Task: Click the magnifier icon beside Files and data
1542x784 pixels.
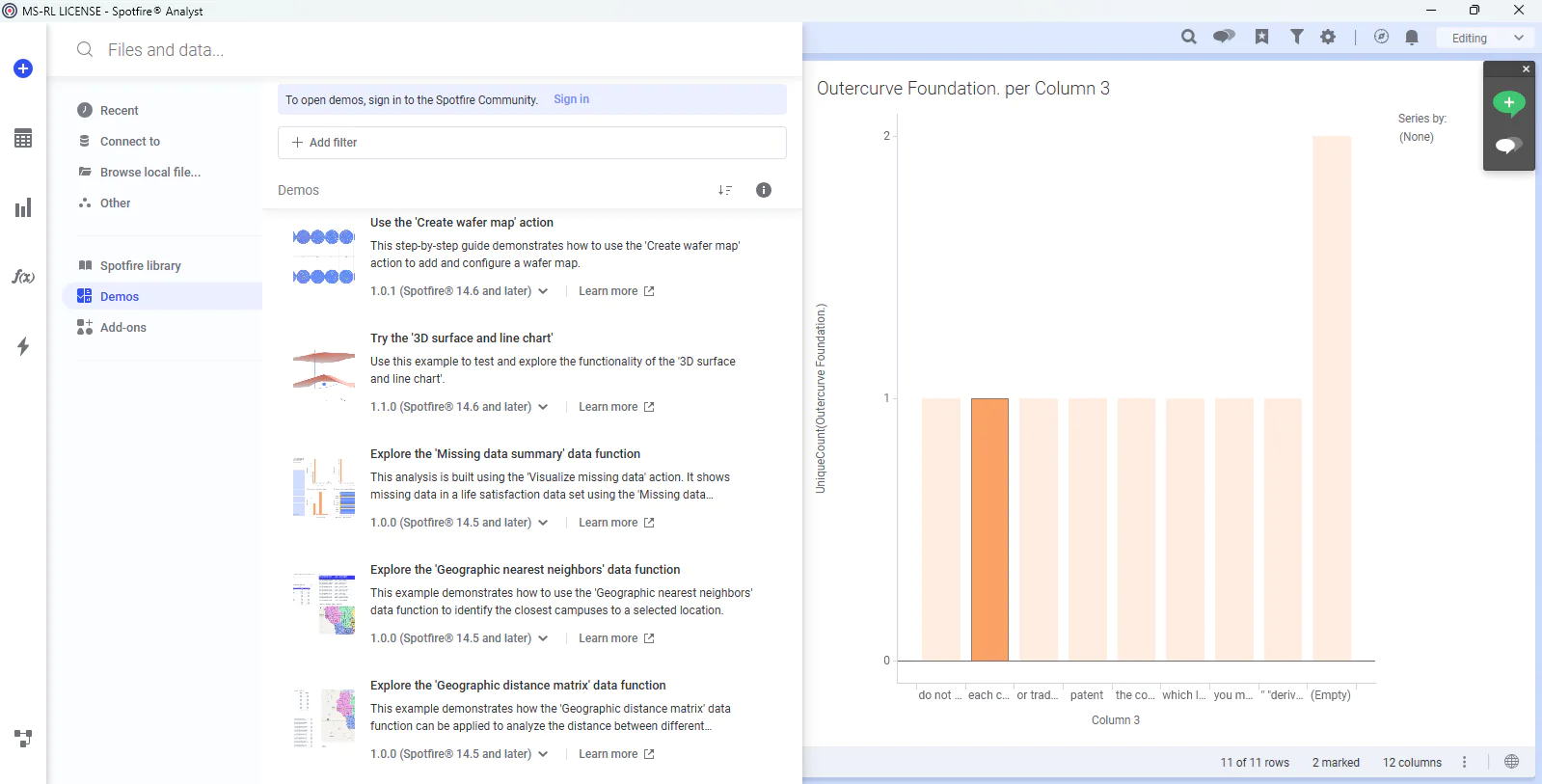Action: [85, 49]
